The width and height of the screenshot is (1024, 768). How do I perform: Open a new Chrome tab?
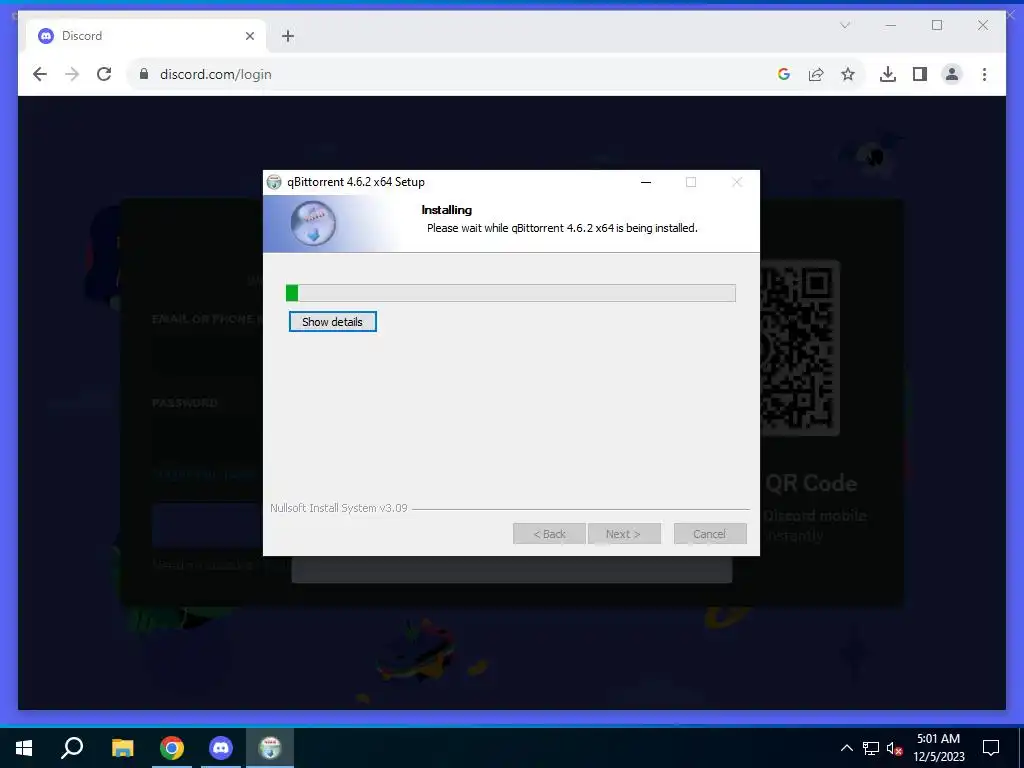pos(288,36)
